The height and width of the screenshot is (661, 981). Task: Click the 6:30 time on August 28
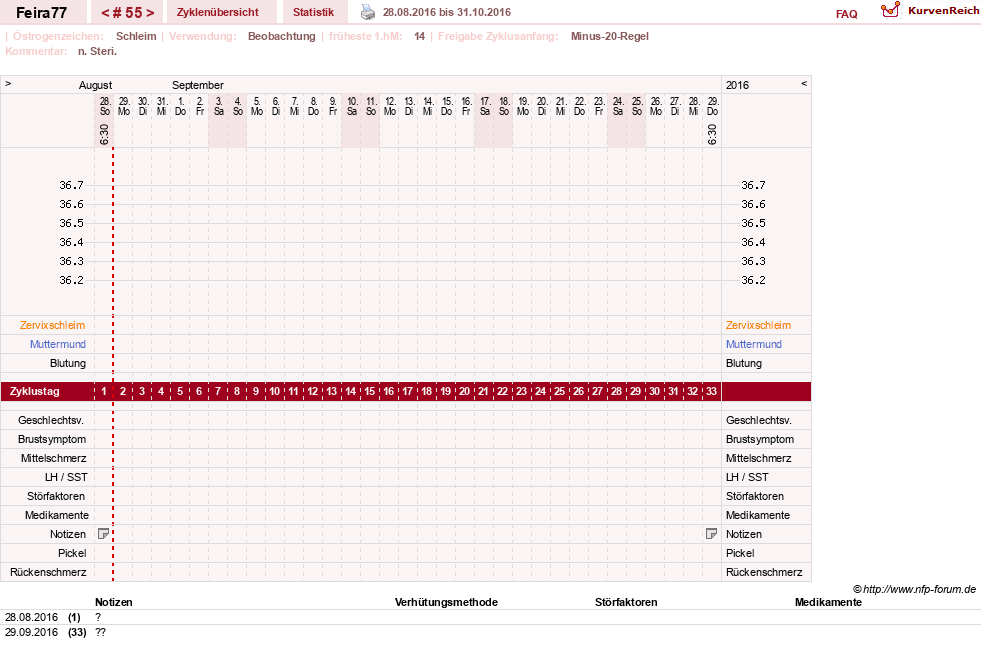104,134
